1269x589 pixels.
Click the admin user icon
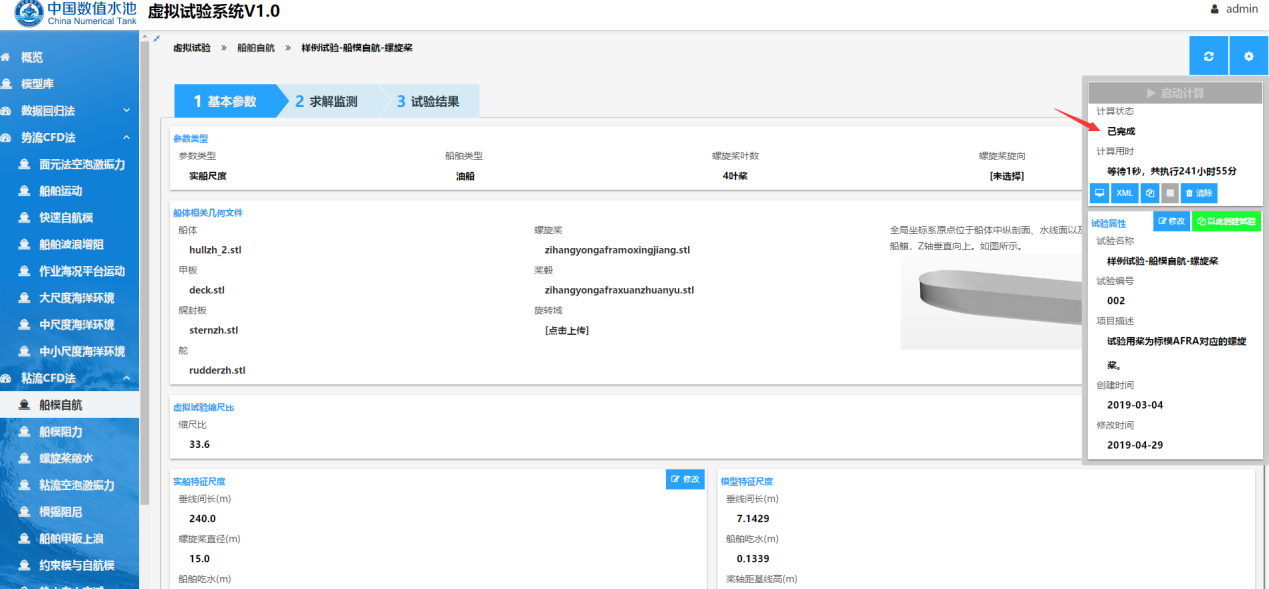pos(1215,9)
